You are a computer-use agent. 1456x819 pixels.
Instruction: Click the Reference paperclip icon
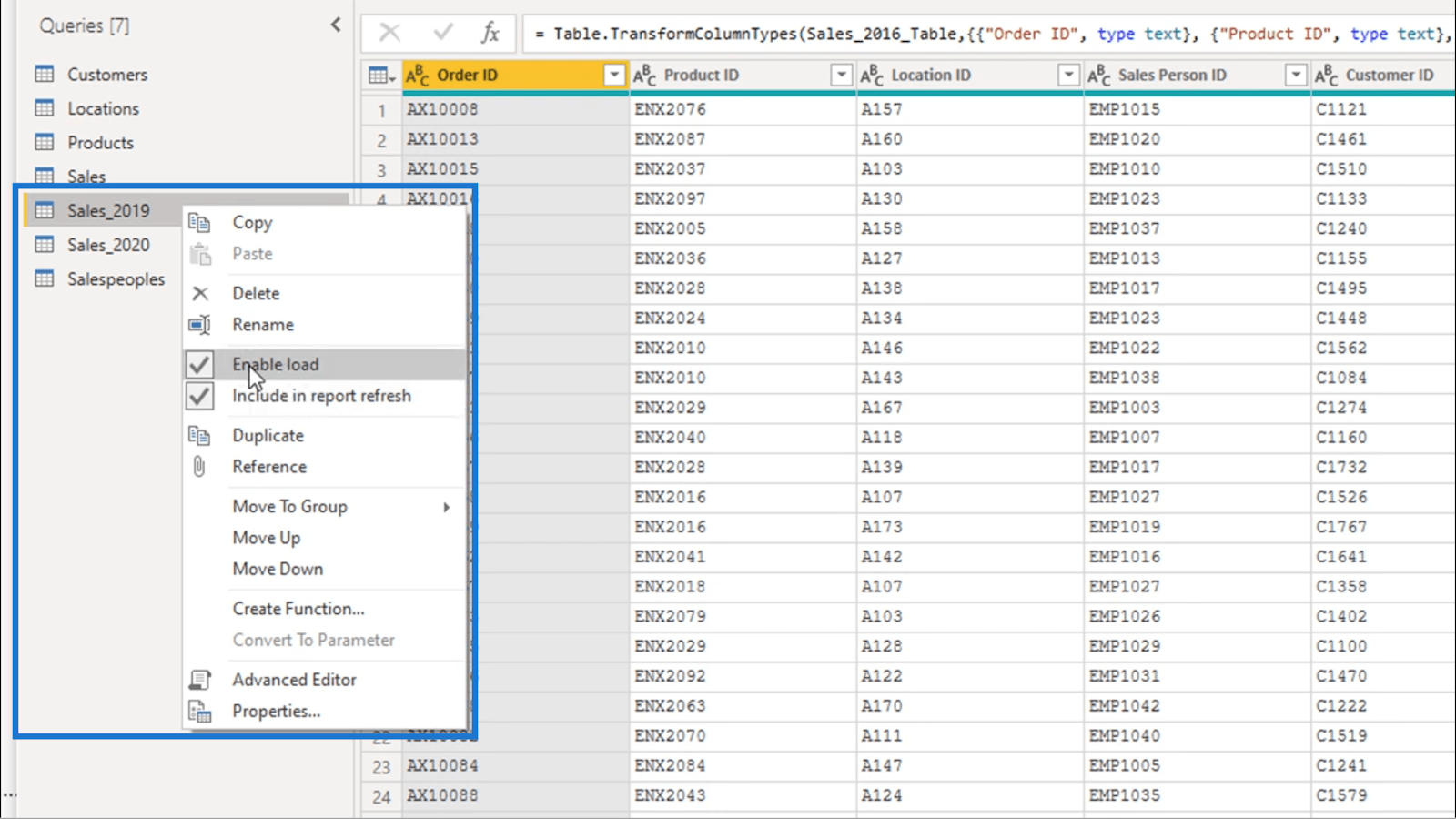click(x=199, y=467)
